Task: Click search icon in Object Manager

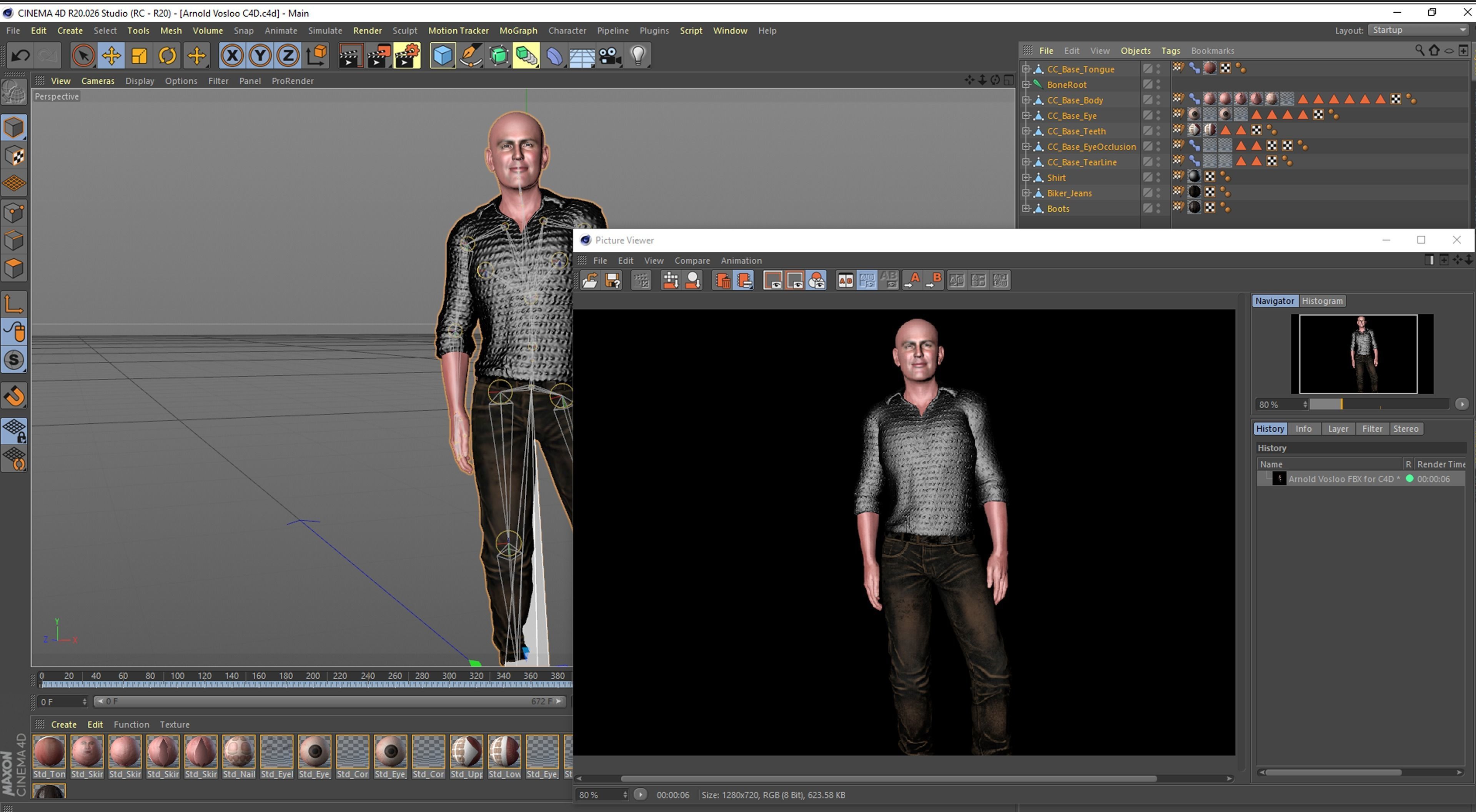Action: tap(1419, 50)
